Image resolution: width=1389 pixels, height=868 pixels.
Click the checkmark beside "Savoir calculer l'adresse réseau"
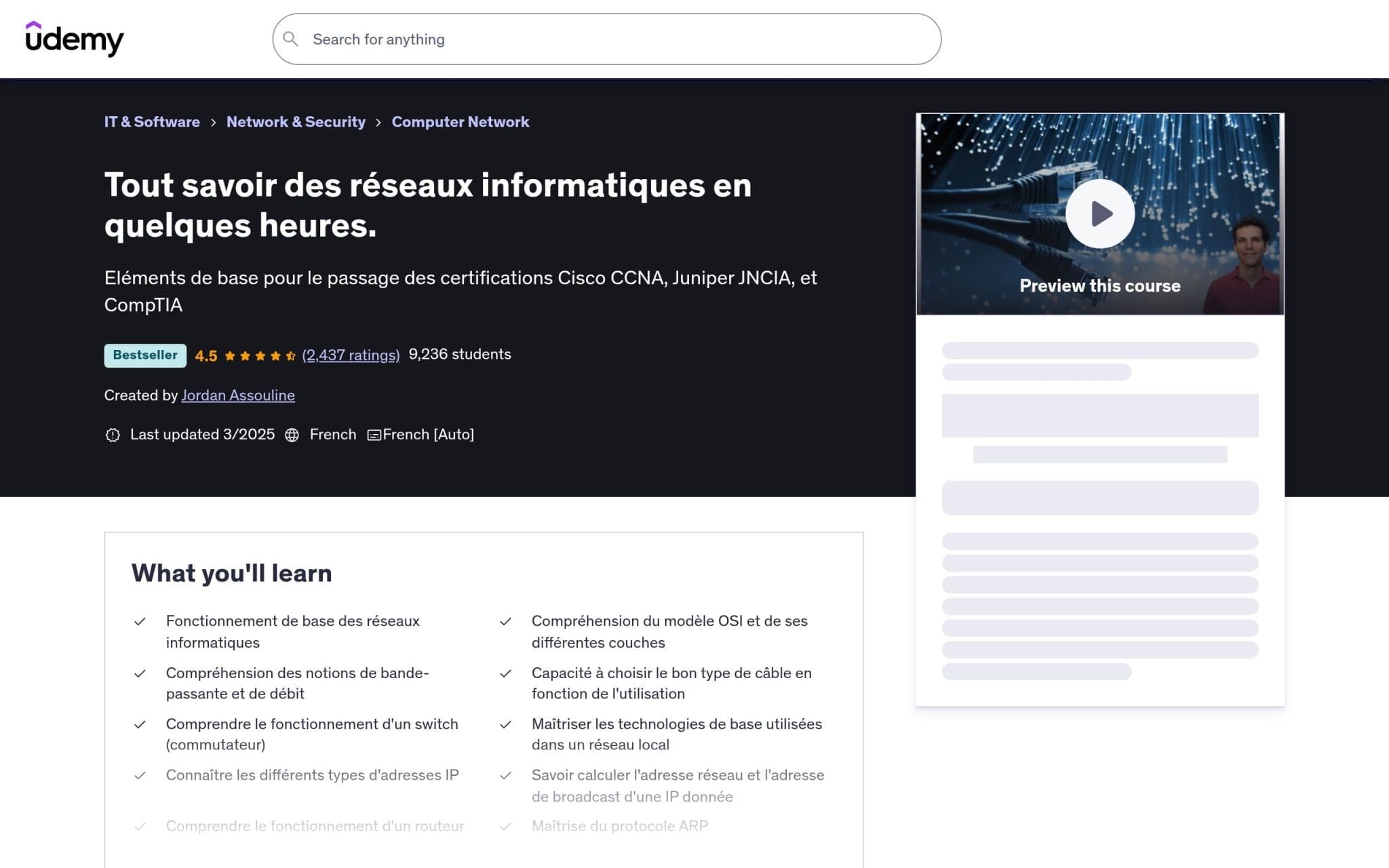click(x=505, y=775)
